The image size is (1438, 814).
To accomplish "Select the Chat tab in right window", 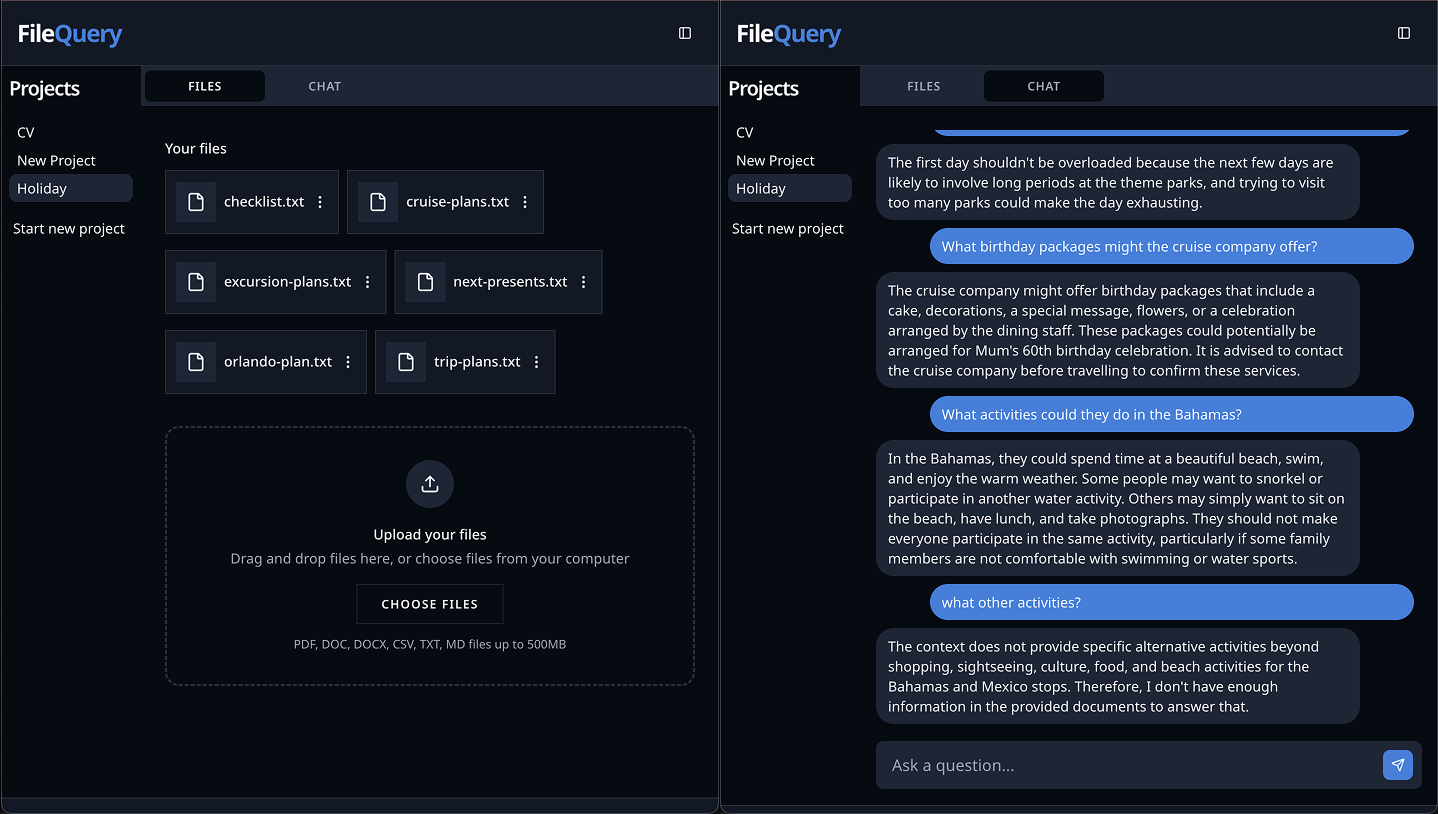I will pyautogui.click(x=1044, y=86).
